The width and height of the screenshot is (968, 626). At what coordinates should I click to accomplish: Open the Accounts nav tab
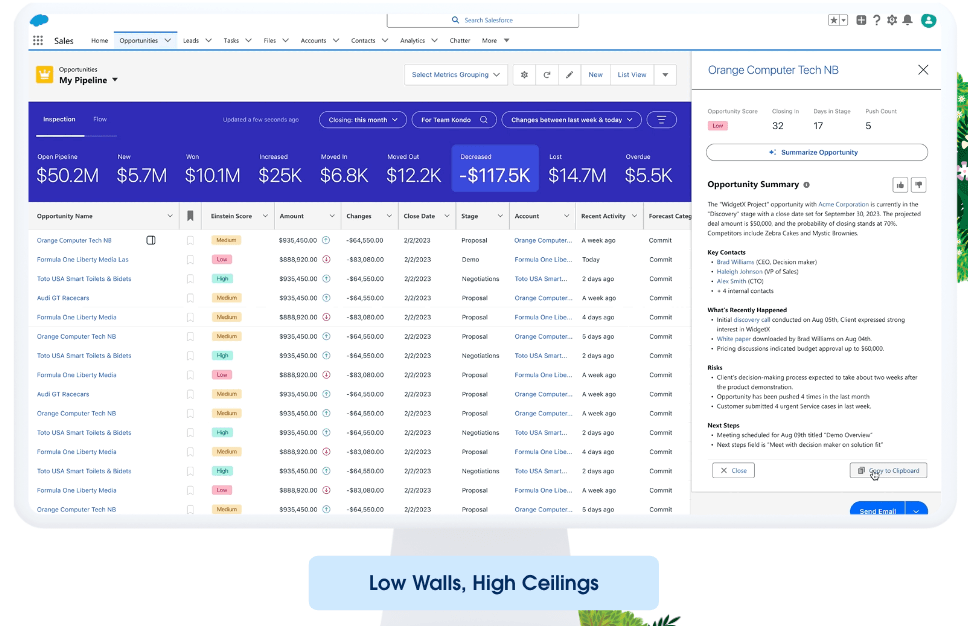click(313, 40)
